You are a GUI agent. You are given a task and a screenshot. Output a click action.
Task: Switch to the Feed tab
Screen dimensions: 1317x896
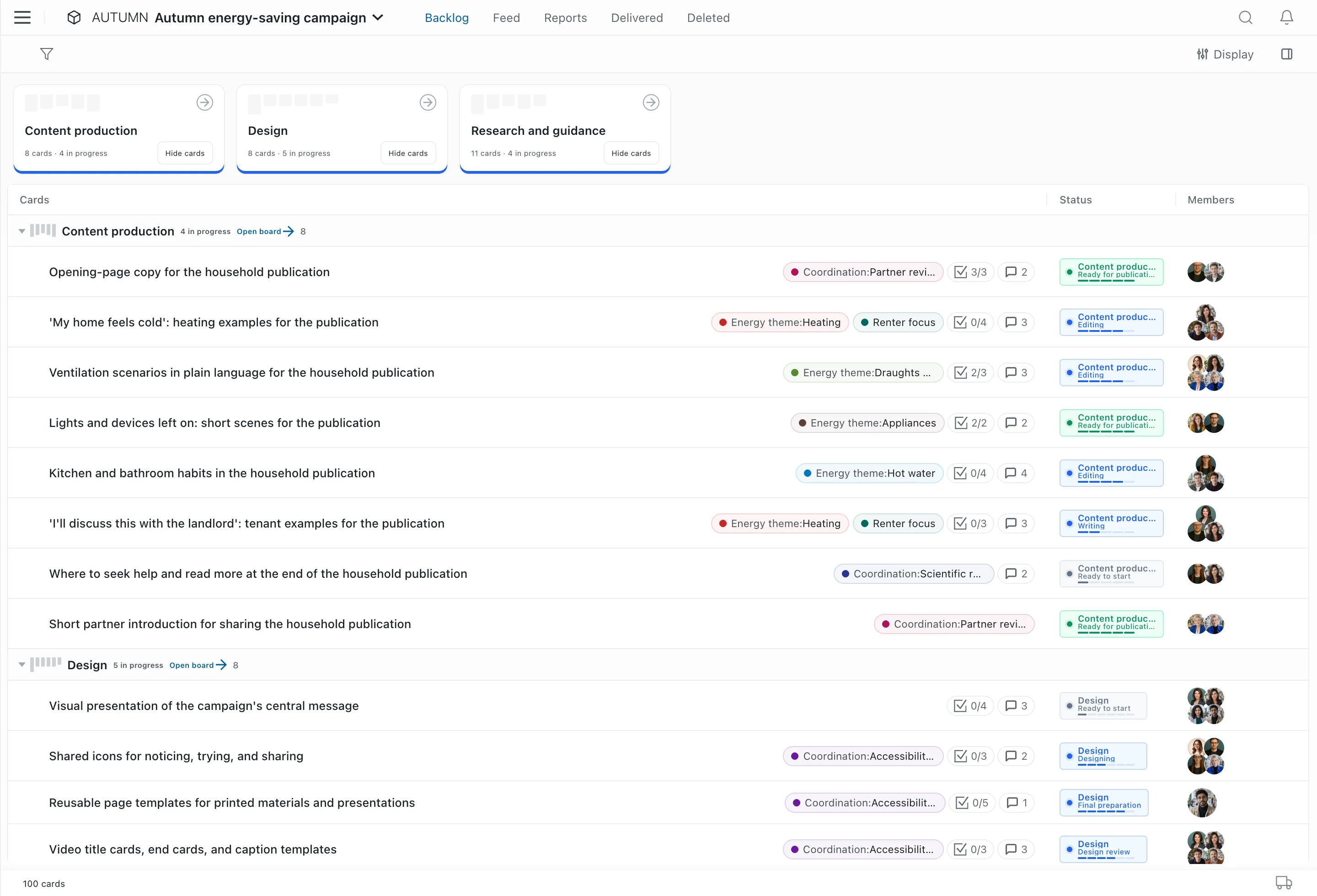(x=506, y=17)
